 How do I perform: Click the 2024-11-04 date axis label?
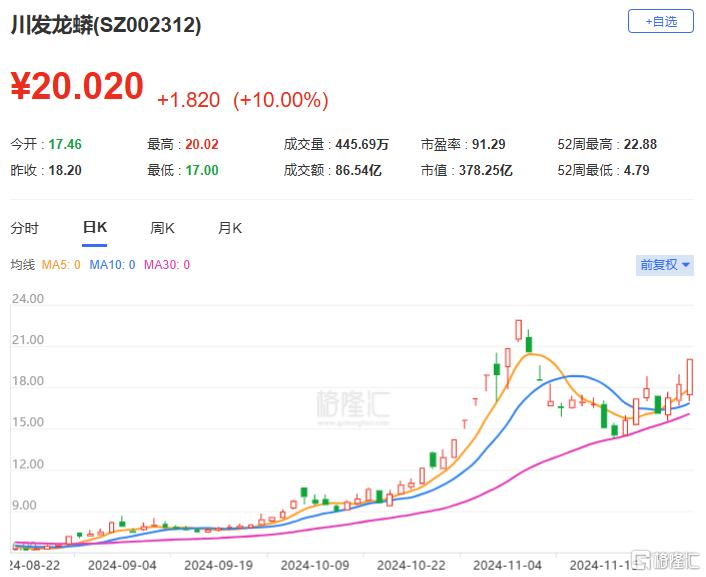[x=508, y=566]
